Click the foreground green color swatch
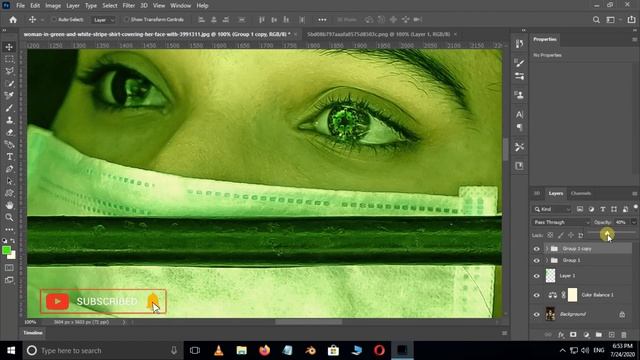Screen dimensions: 640x360 [6, 250]
